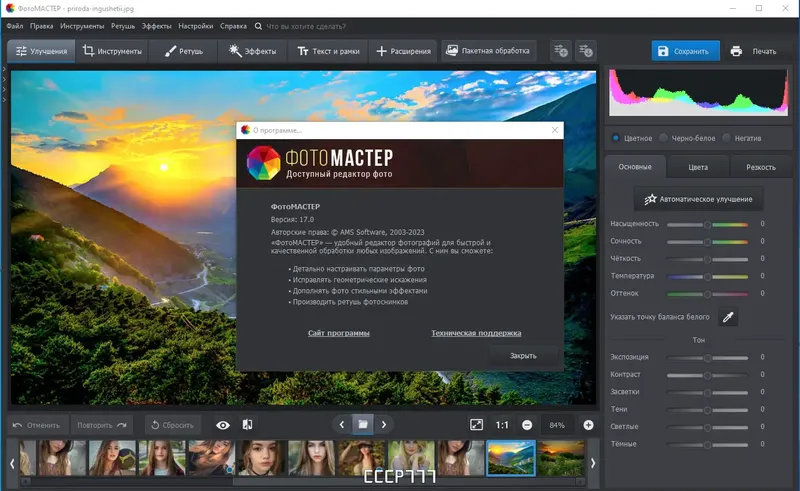
Task: Click the Сочность slider handle
Action: click(x=707, y=242)
